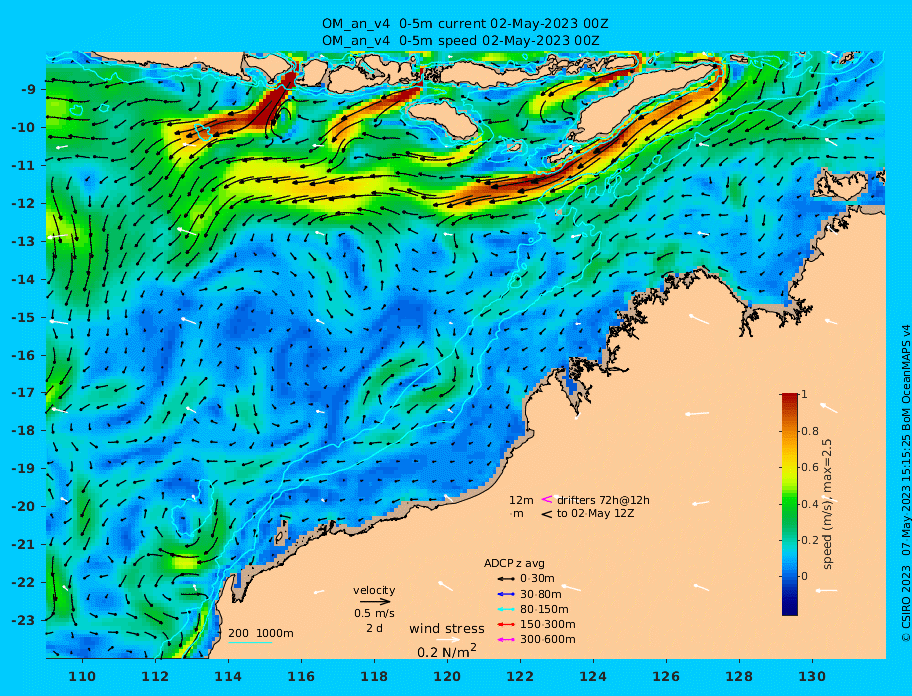
Task: Click the "wind stress" label
Action: pos(447,629)
